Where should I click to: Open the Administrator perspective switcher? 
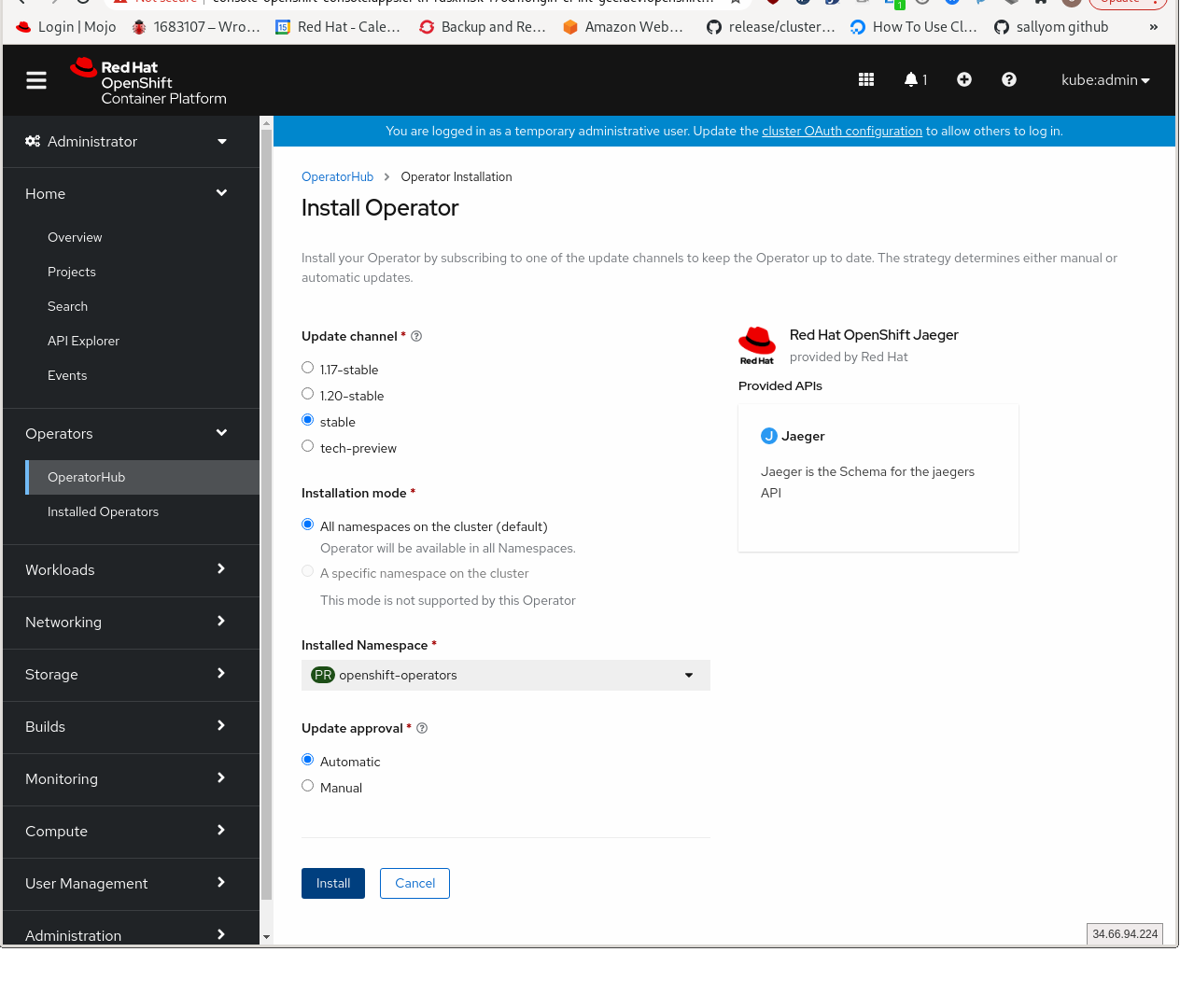tap(131, 141)
